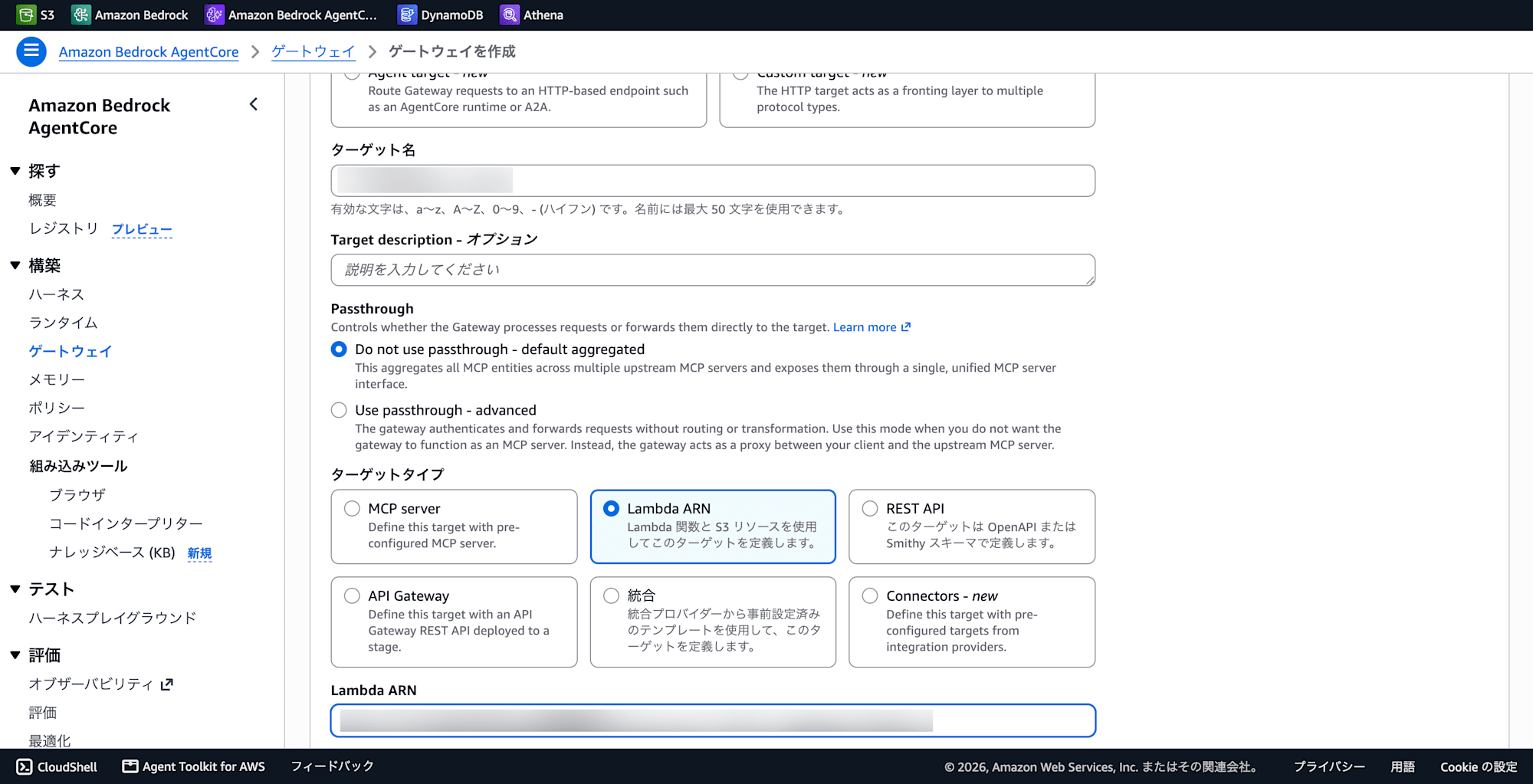The image size is (1533, 784).
Task: Open ポリシー in the sidebar
Action: click(x=57, y=408)
